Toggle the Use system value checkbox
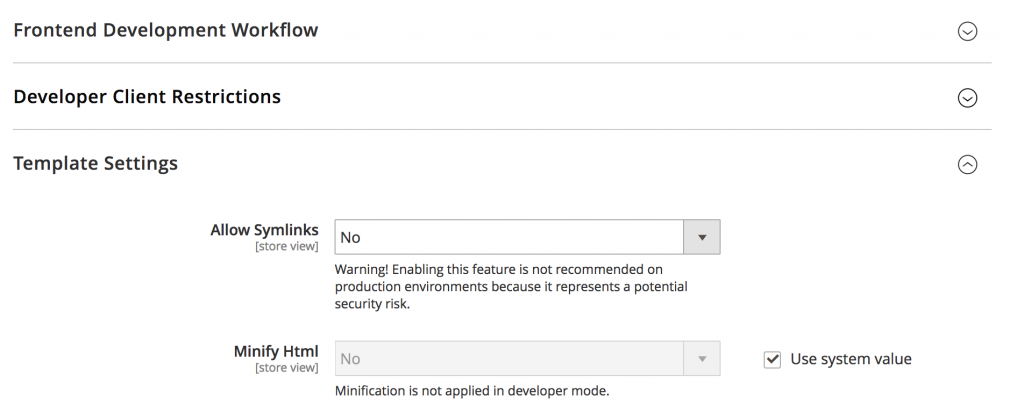 (x=772, y=359)
